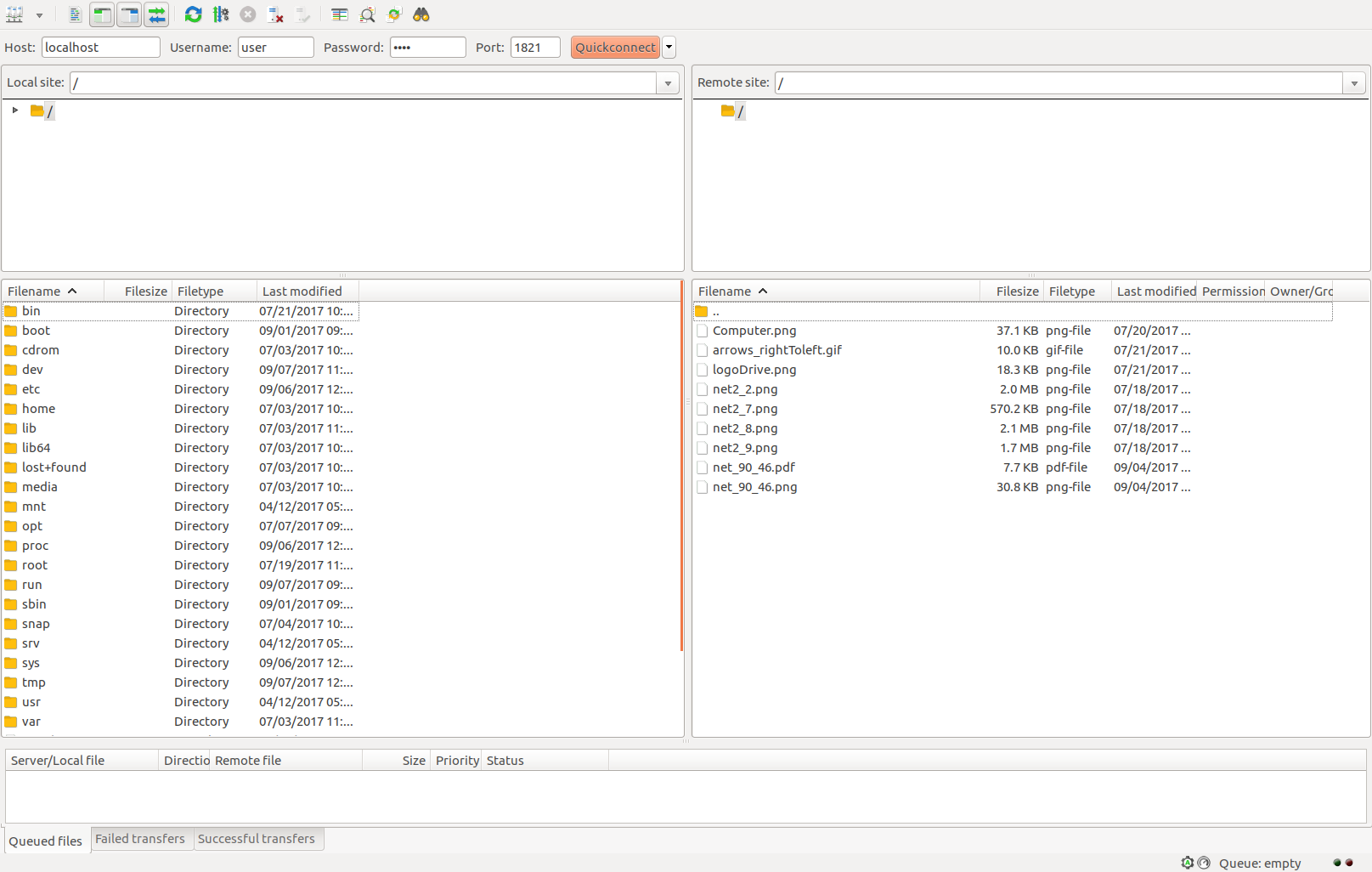Click the Host input field
1372x872 pixels.
(x=101, y=47)
